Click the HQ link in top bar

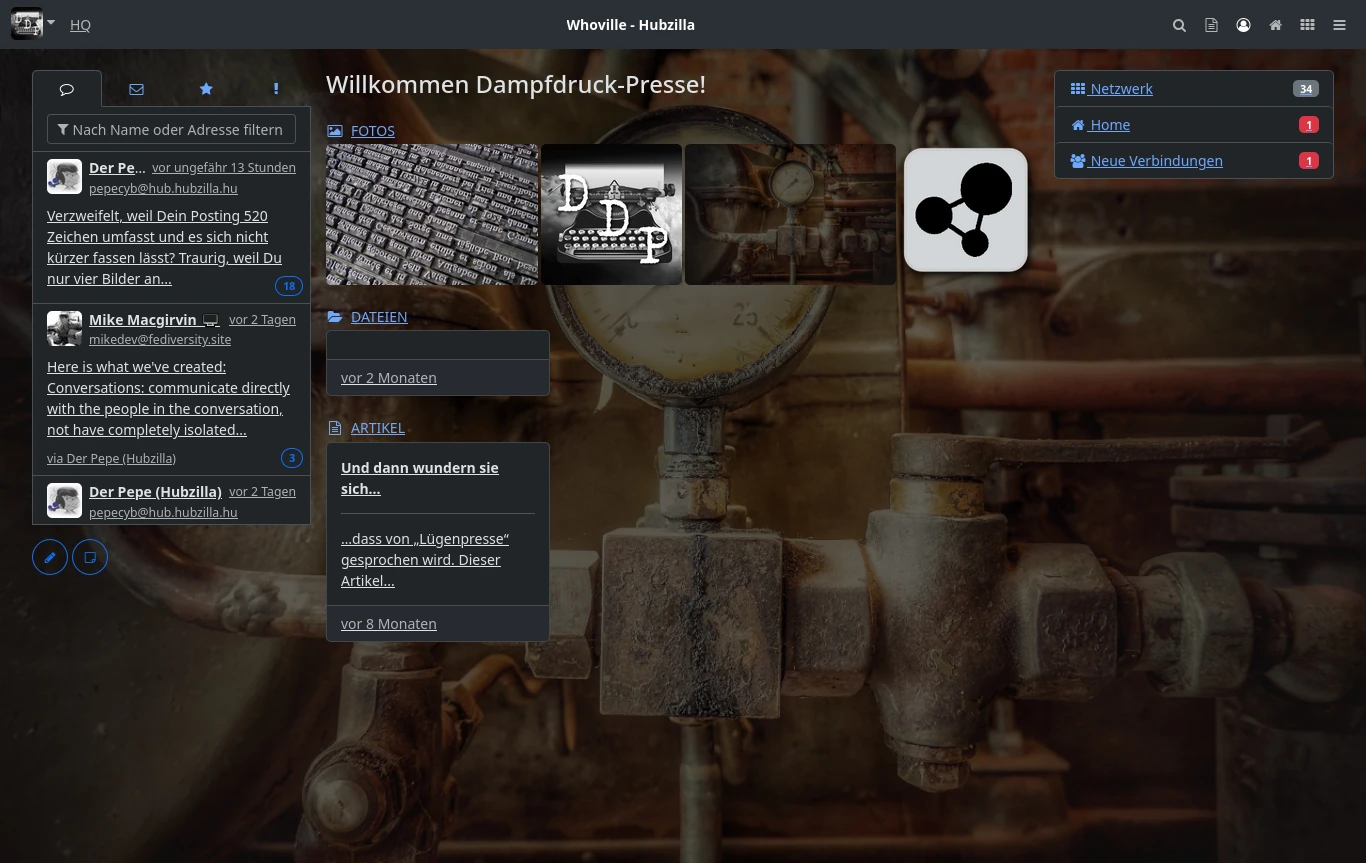pos(80,25)
